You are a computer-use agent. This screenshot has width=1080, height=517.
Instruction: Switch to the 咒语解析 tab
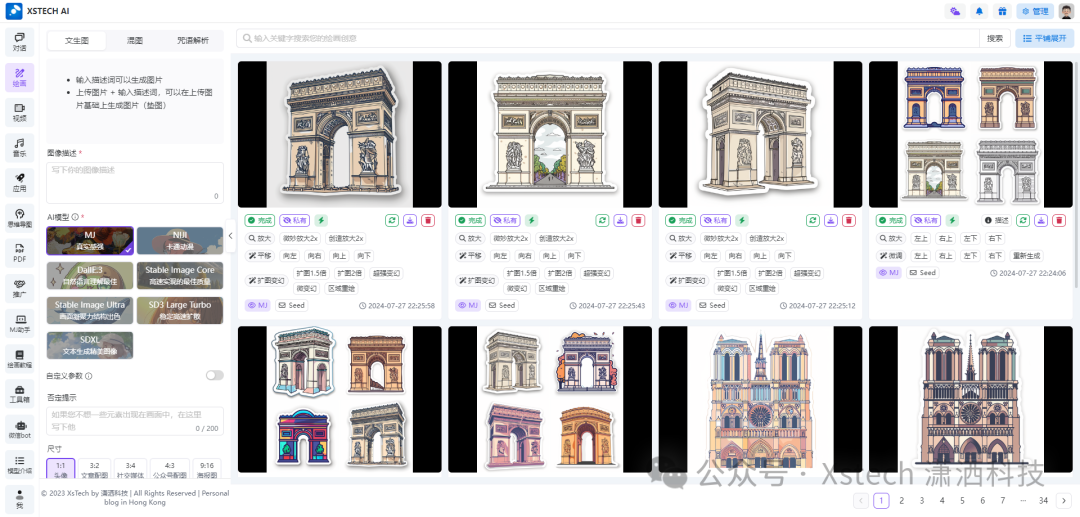point(193,41)
